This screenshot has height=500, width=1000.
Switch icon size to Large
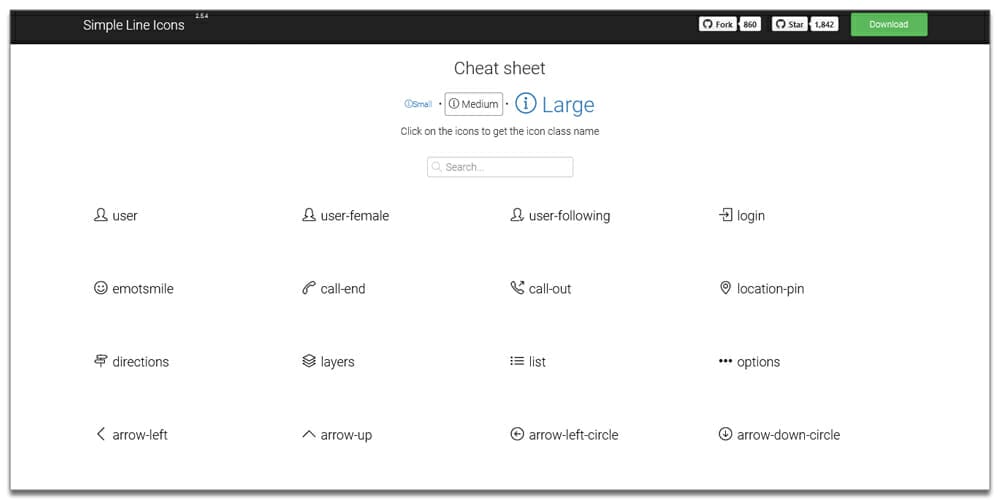555,104
